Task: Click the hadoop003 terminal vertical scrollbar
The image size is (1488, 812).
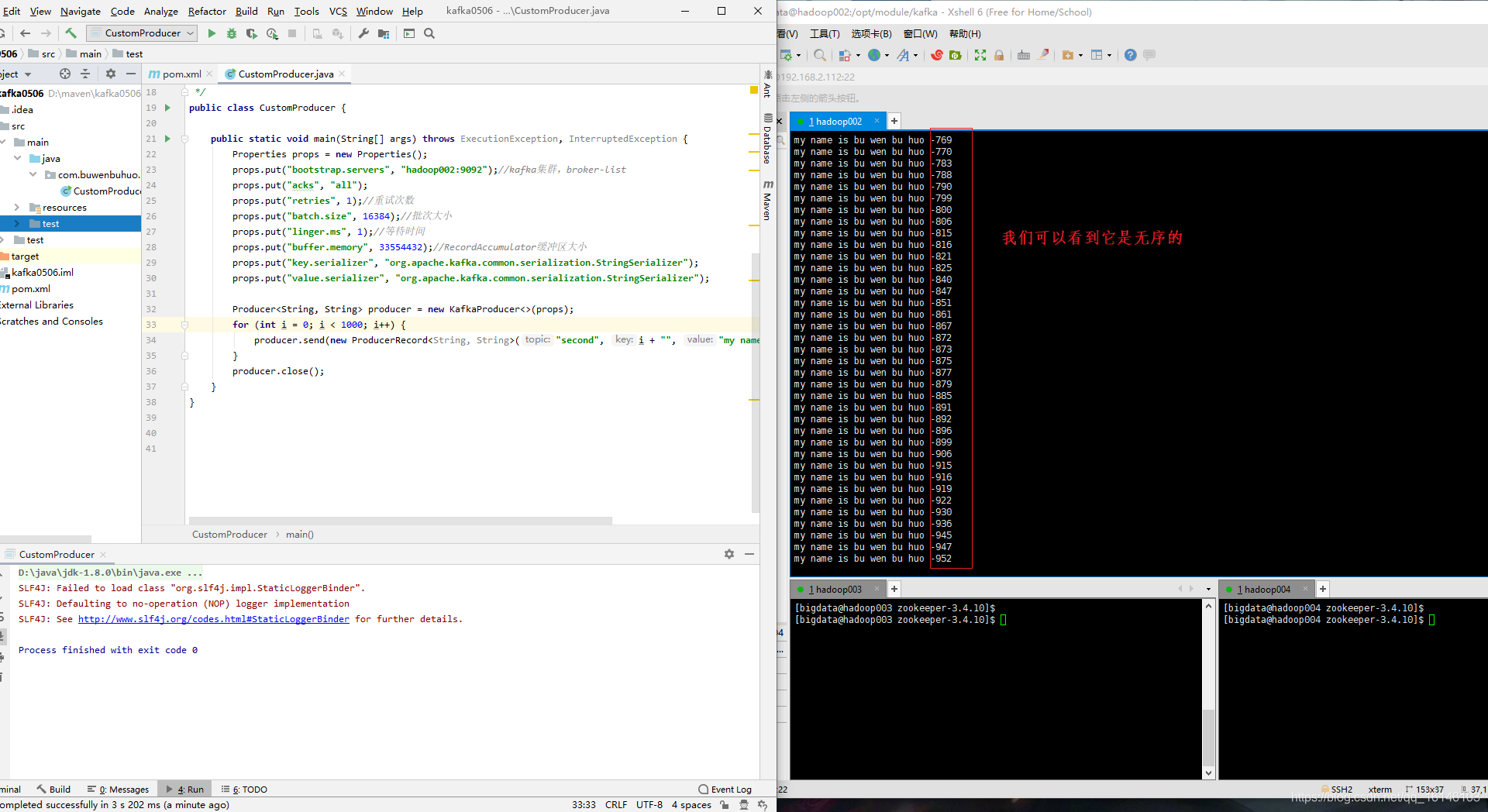Action: click(x=1208, y=736)
